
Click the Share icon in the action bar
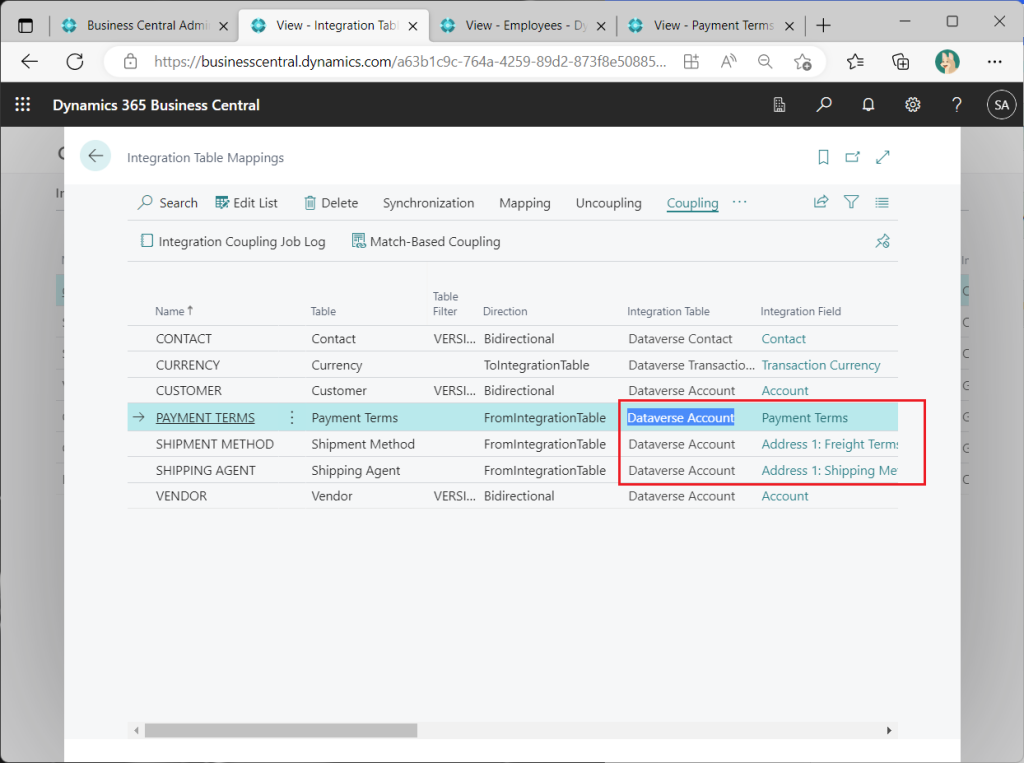click(821, 202)
